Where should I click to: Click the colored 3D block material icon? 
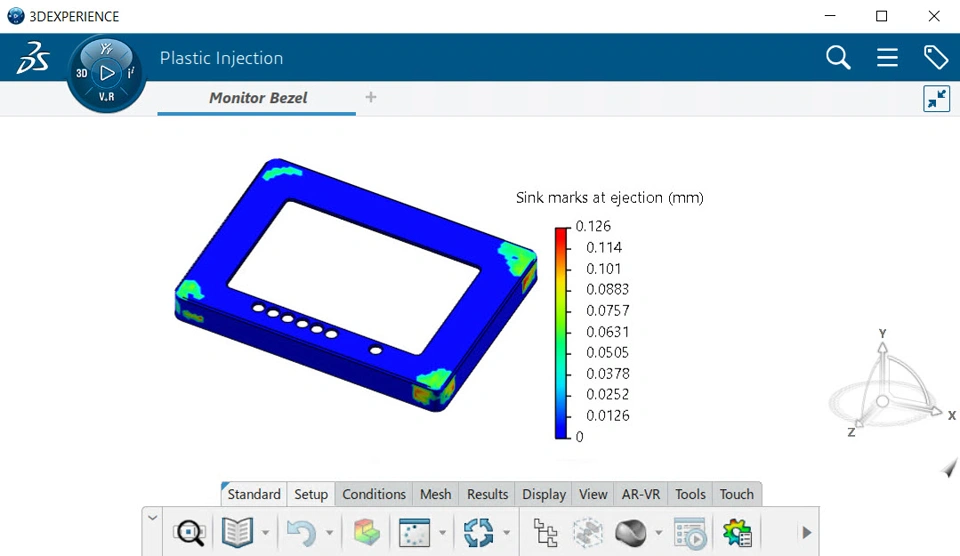pyautogui.click(x=367, y=532)
